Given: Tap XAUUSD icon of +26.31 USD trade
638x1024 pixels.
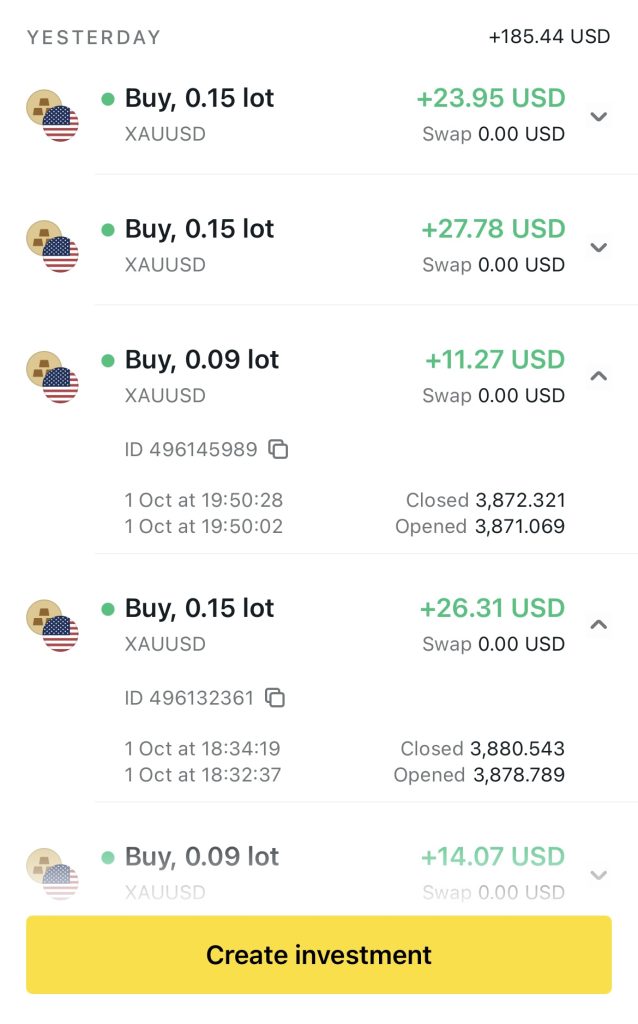Looking at the screenshot, I should (52, 626).
